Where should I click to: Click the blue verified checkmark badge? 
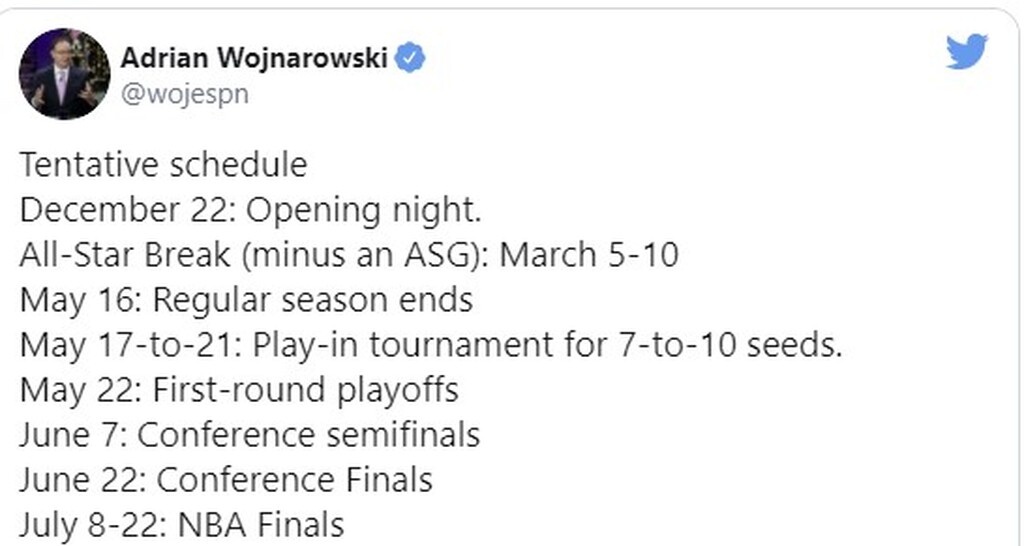coord(411,58)
